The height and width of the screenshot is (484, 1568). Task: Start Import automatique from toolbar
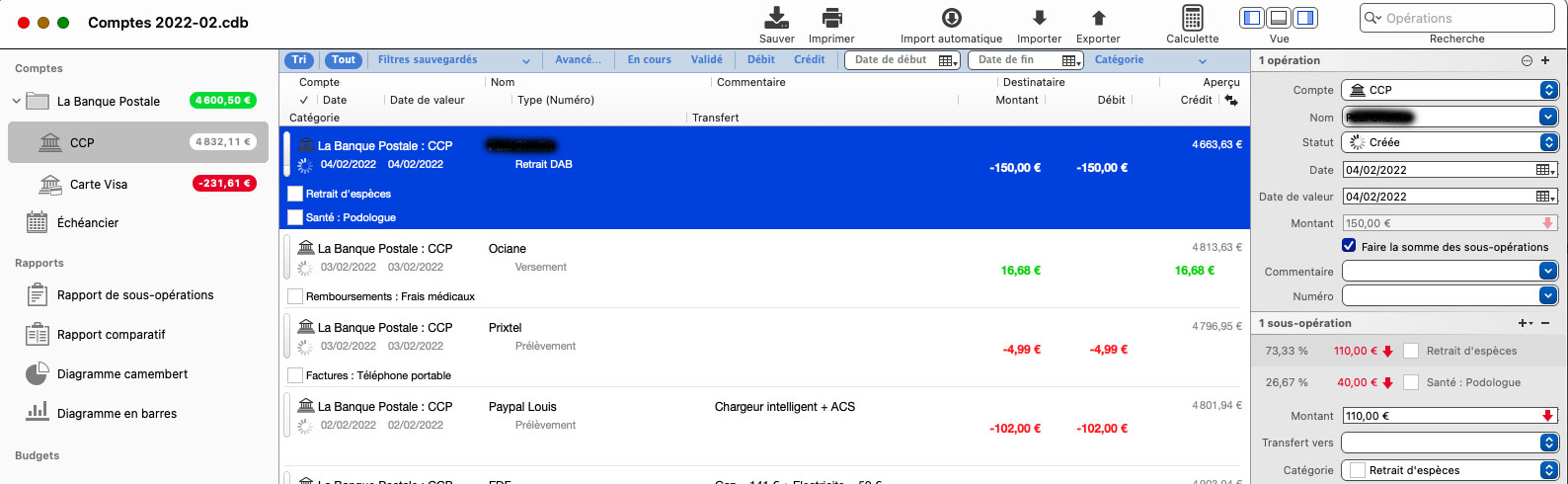tap(951, 18)
